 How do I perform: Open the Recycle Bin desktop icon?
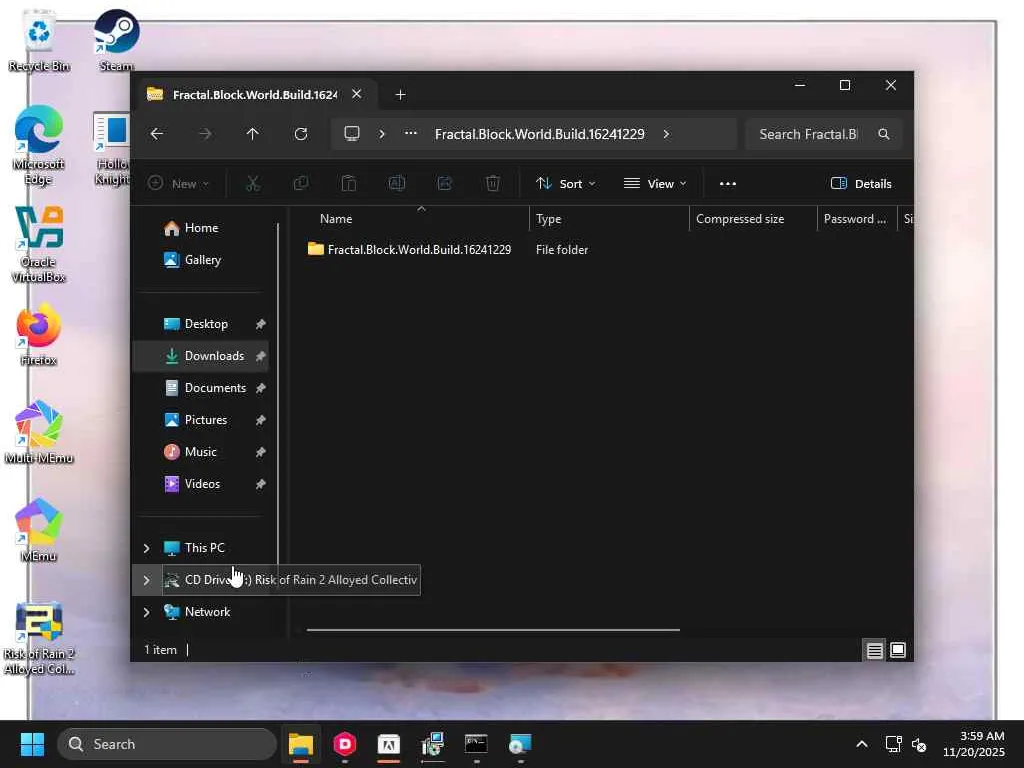[x=39, y=40]
